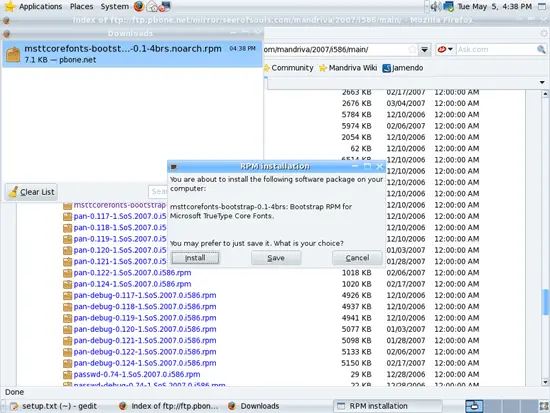Click the search magnifier icon
This screenshot has height=413, width=550.
pos(541,49)
